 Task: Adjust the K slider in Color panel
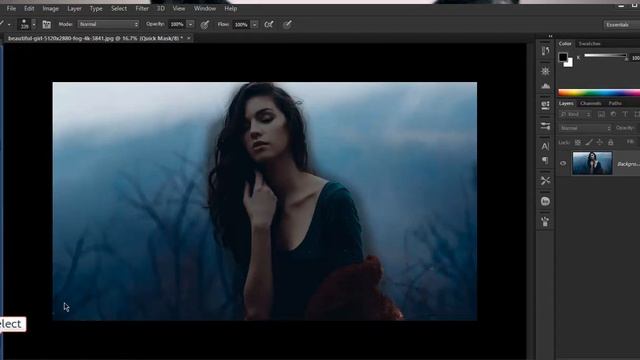605,56
